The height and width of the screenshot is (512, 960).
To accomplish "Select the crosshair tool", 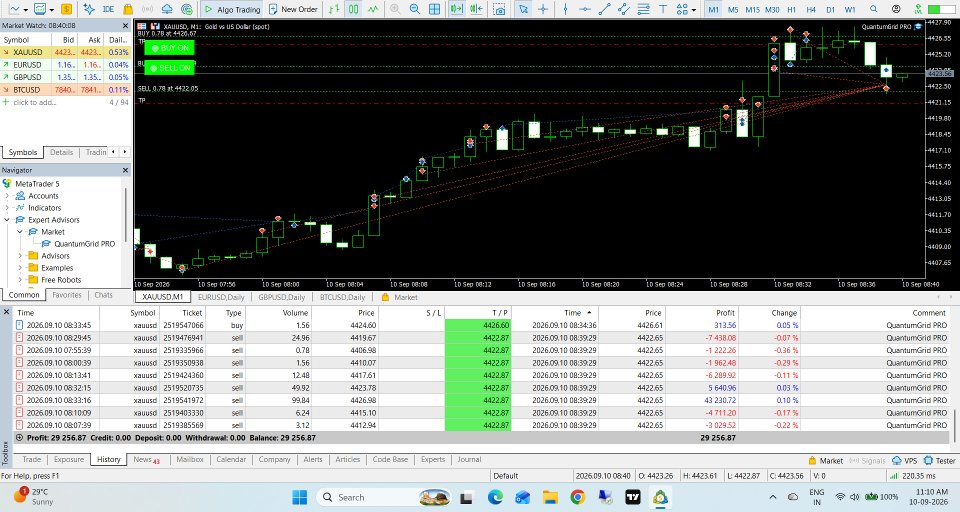I will click(543, 9).
